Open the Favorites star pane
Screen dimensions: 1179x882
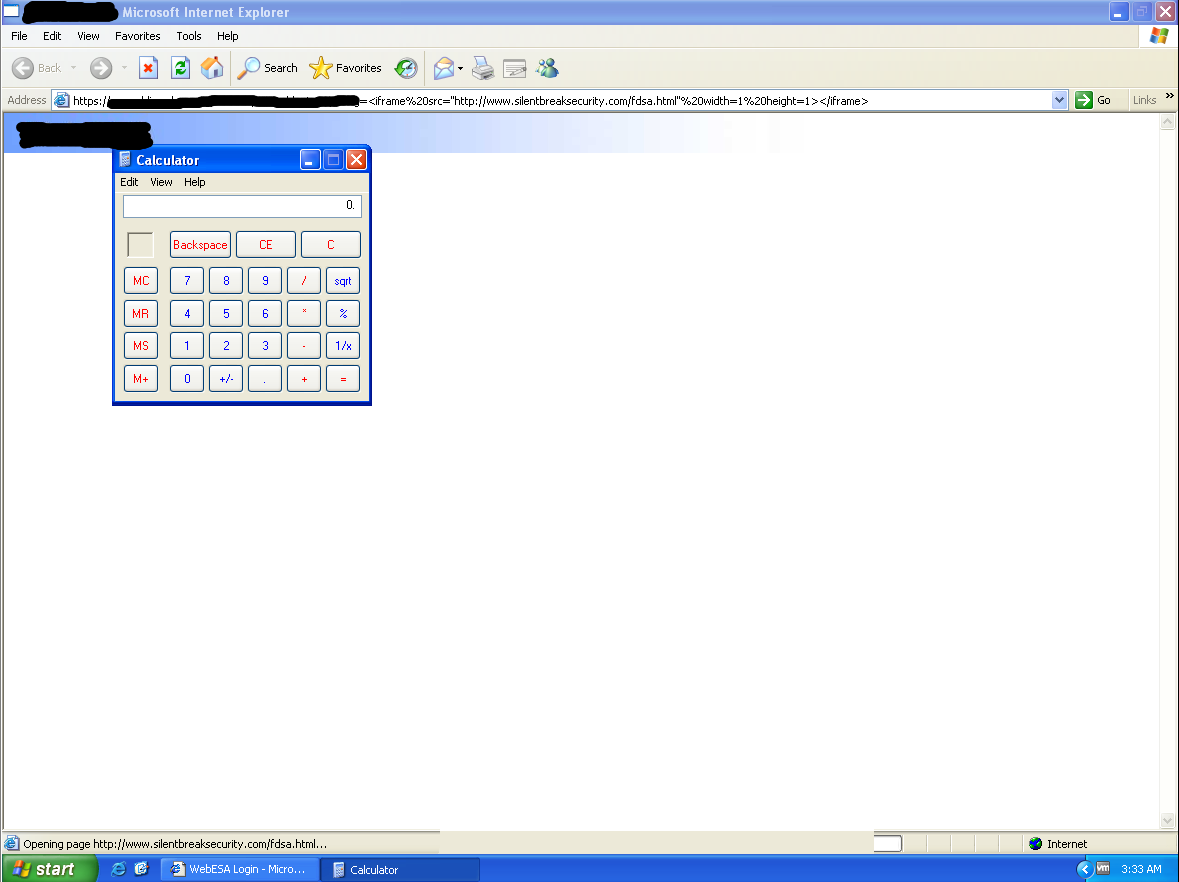345,68
